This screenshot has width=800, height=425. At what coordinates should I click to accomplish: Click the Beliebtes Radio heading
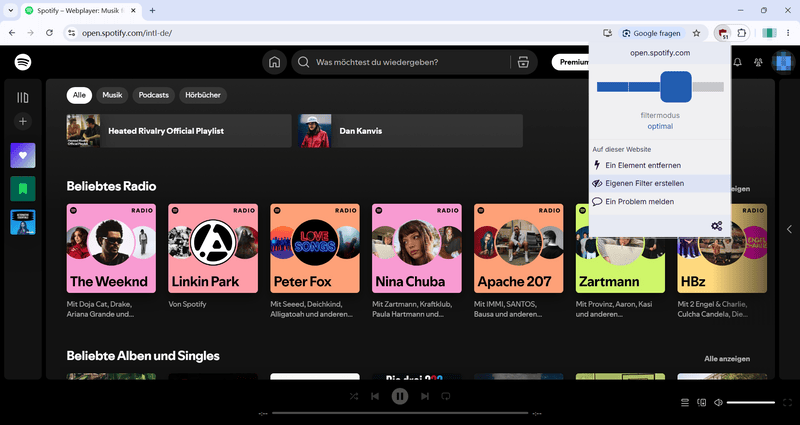(x=111, y=186)
